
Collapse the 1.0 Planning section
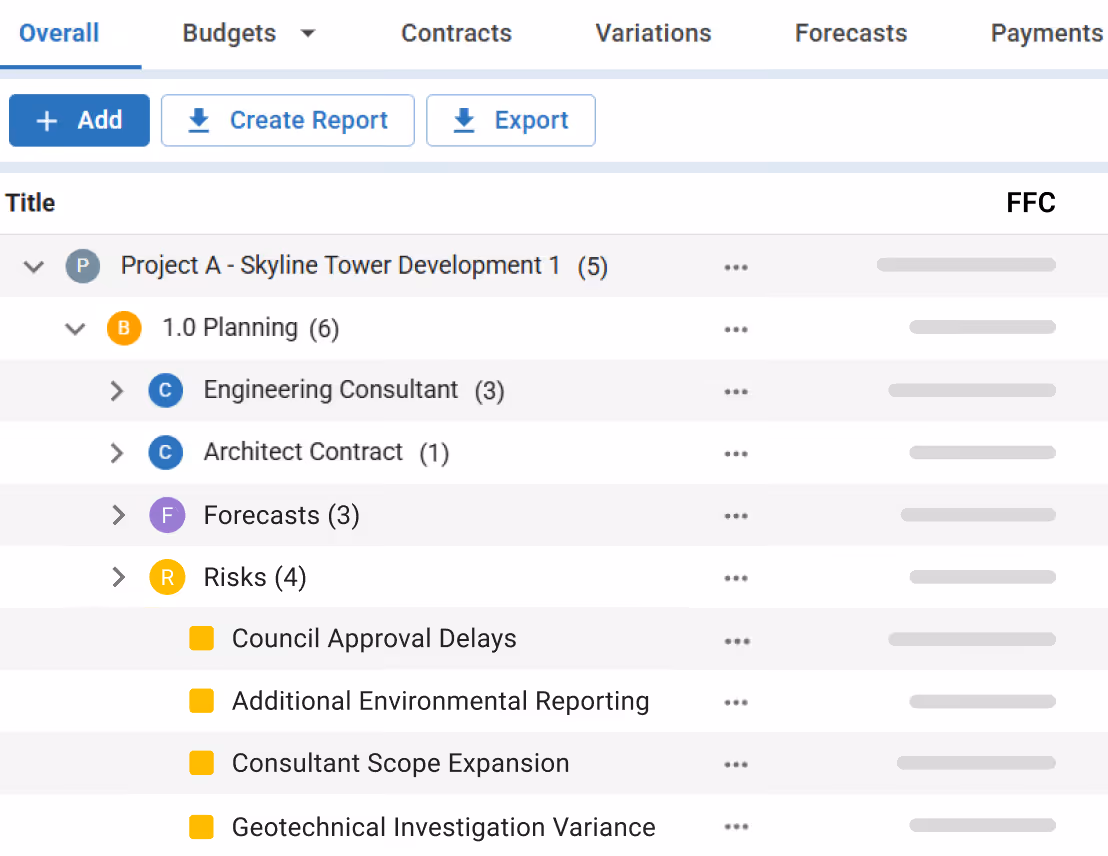[x=75, y=327]
